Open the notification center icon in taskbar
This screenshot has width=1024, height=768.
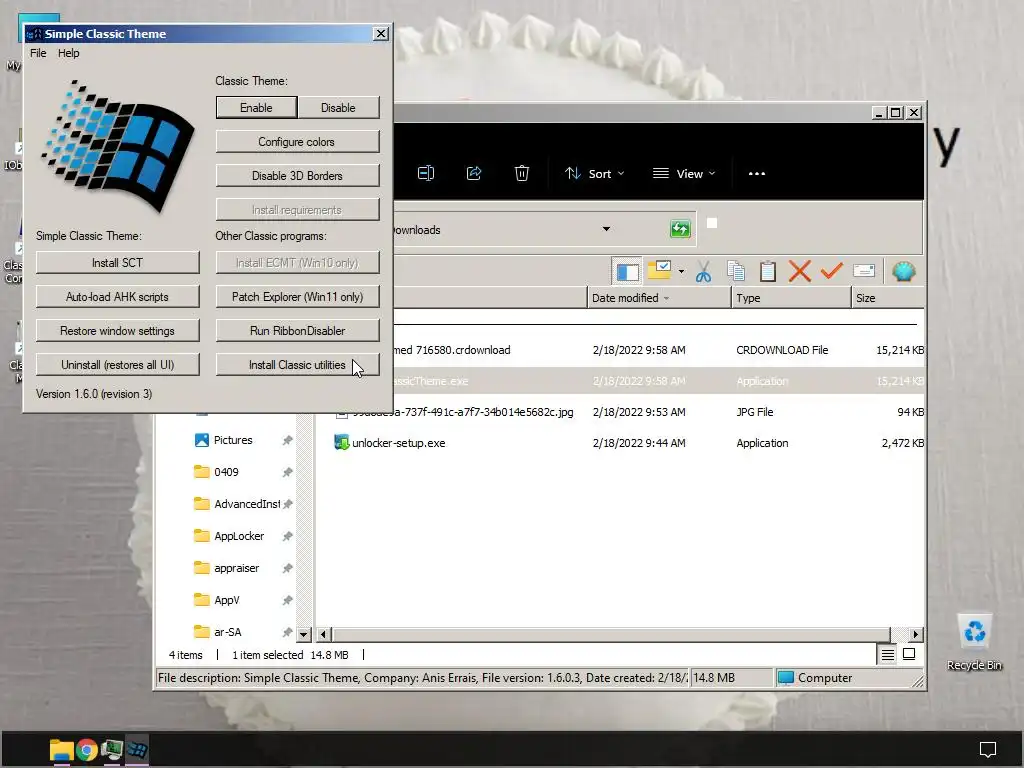click(x=988, y=750)
